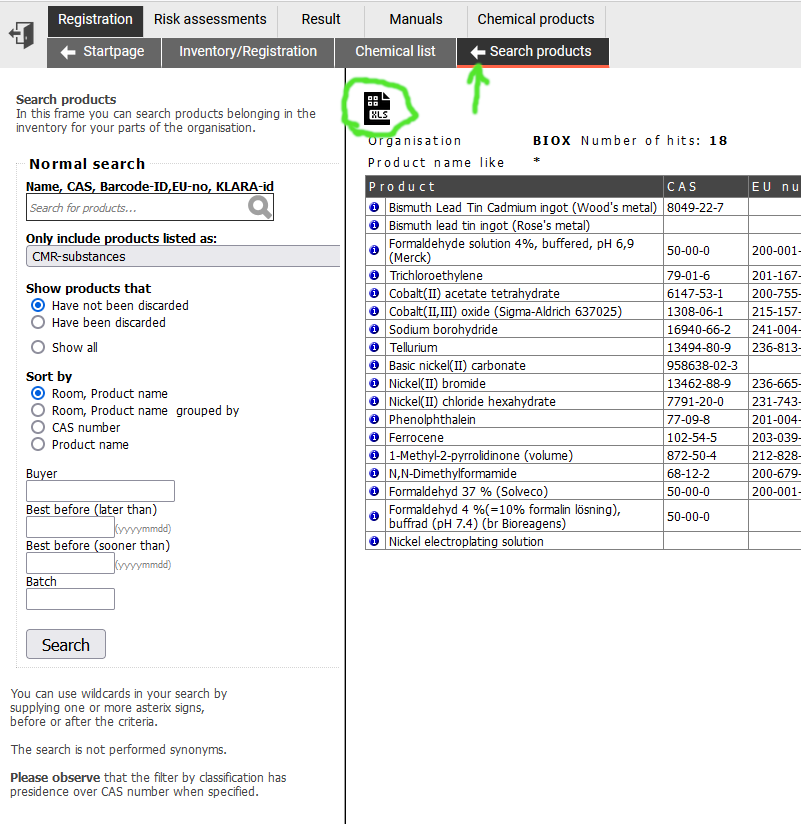The image size is (801, 824).
Task: Open the Risk assessments tab
Action: (x=210, y=21)
